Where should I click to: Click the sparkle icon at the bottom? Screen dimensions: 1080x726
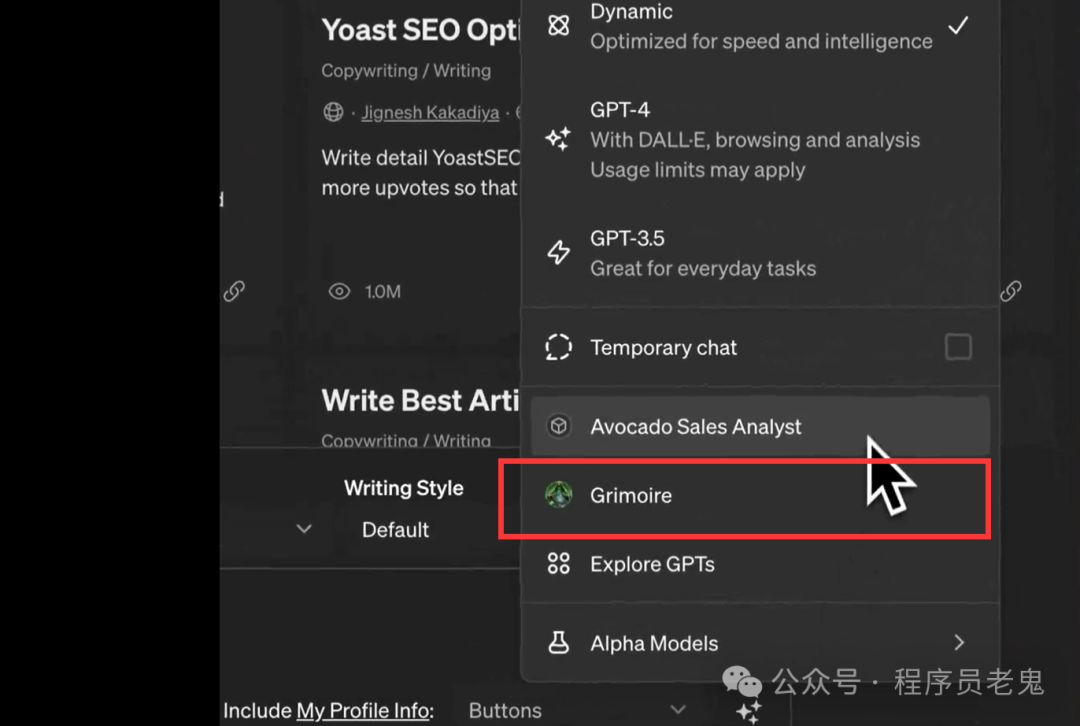[x=749, y=712]
